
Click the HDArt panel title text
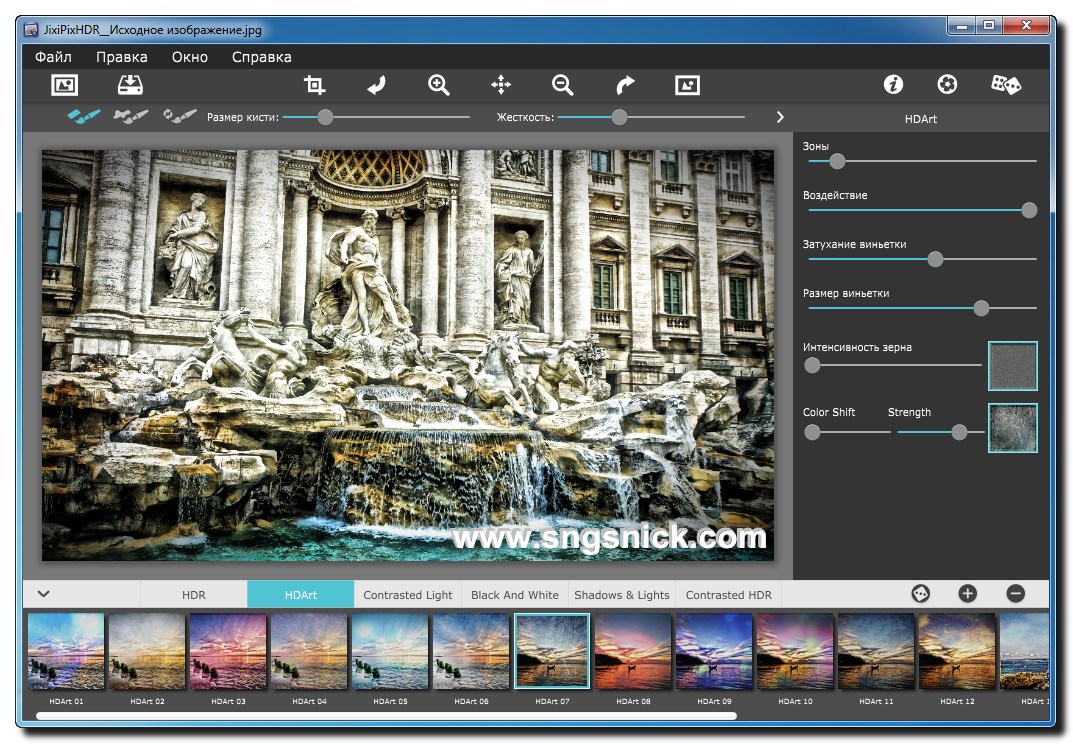[920, 118]
